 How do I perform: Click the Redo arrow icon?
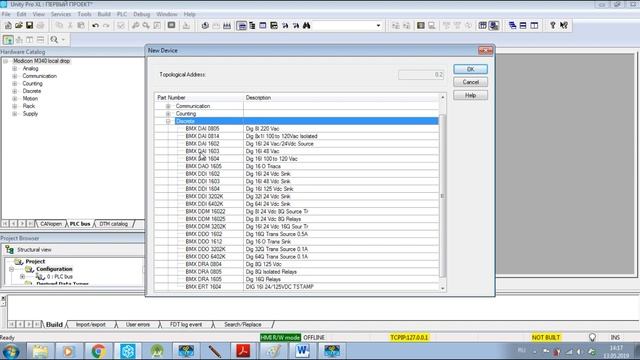[106, 25]
